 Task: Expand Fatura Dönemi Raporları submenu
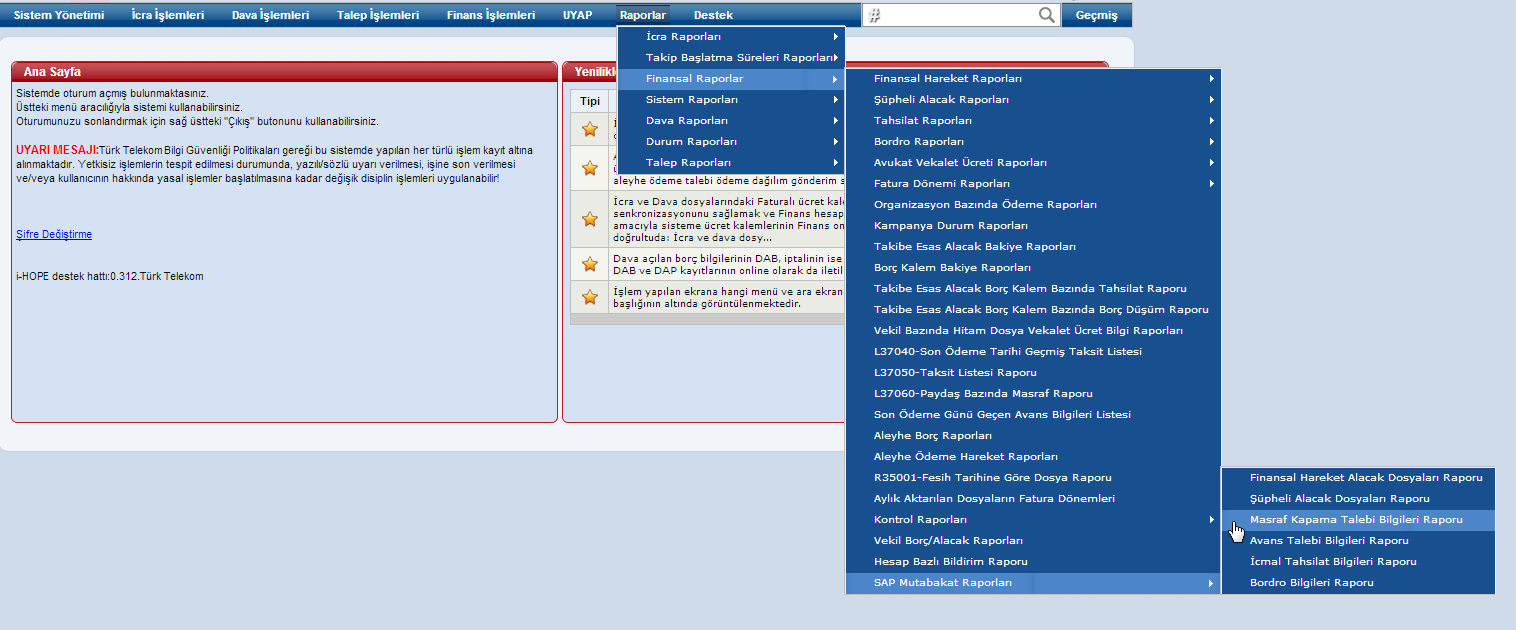click(x=1033, y=184)
